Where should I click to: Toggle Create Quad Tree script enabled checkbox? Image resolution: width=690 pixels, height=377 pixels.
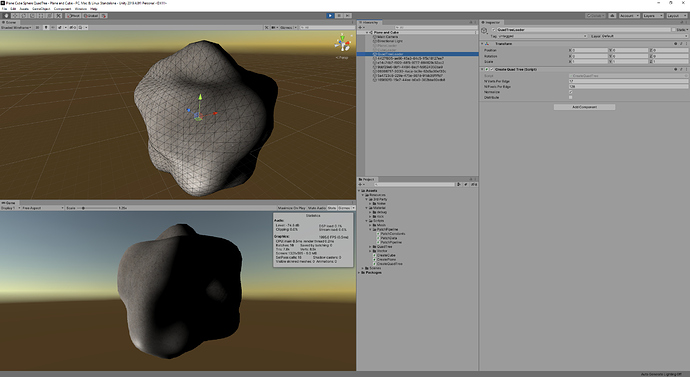(492, 70)
